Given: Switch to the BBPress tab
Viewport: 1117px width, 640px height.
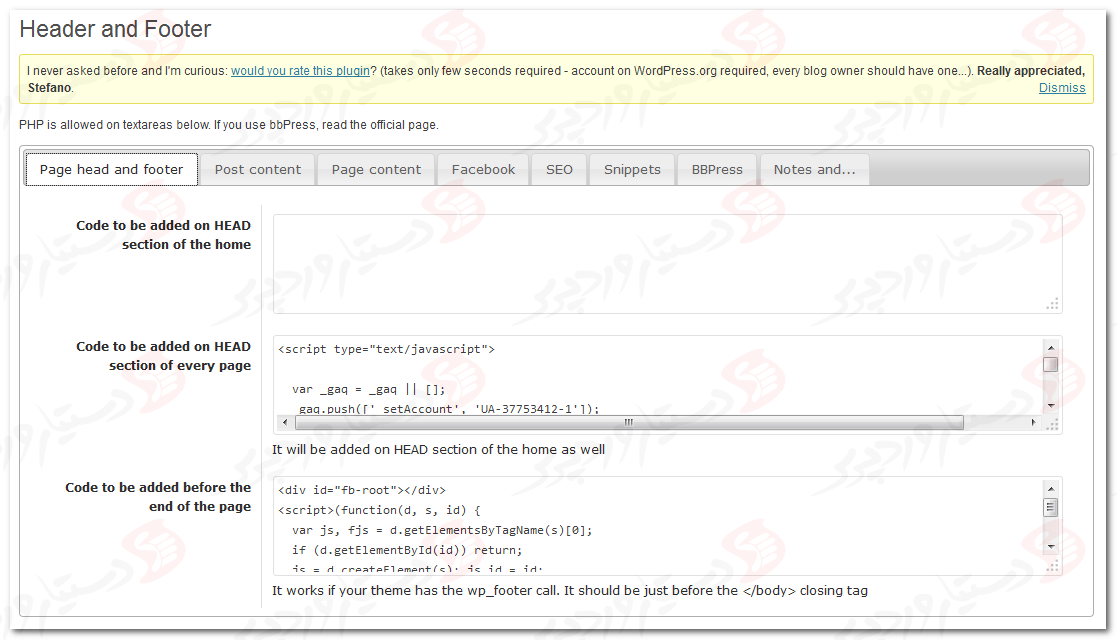Looking at the screenshot, I should 717,169.
